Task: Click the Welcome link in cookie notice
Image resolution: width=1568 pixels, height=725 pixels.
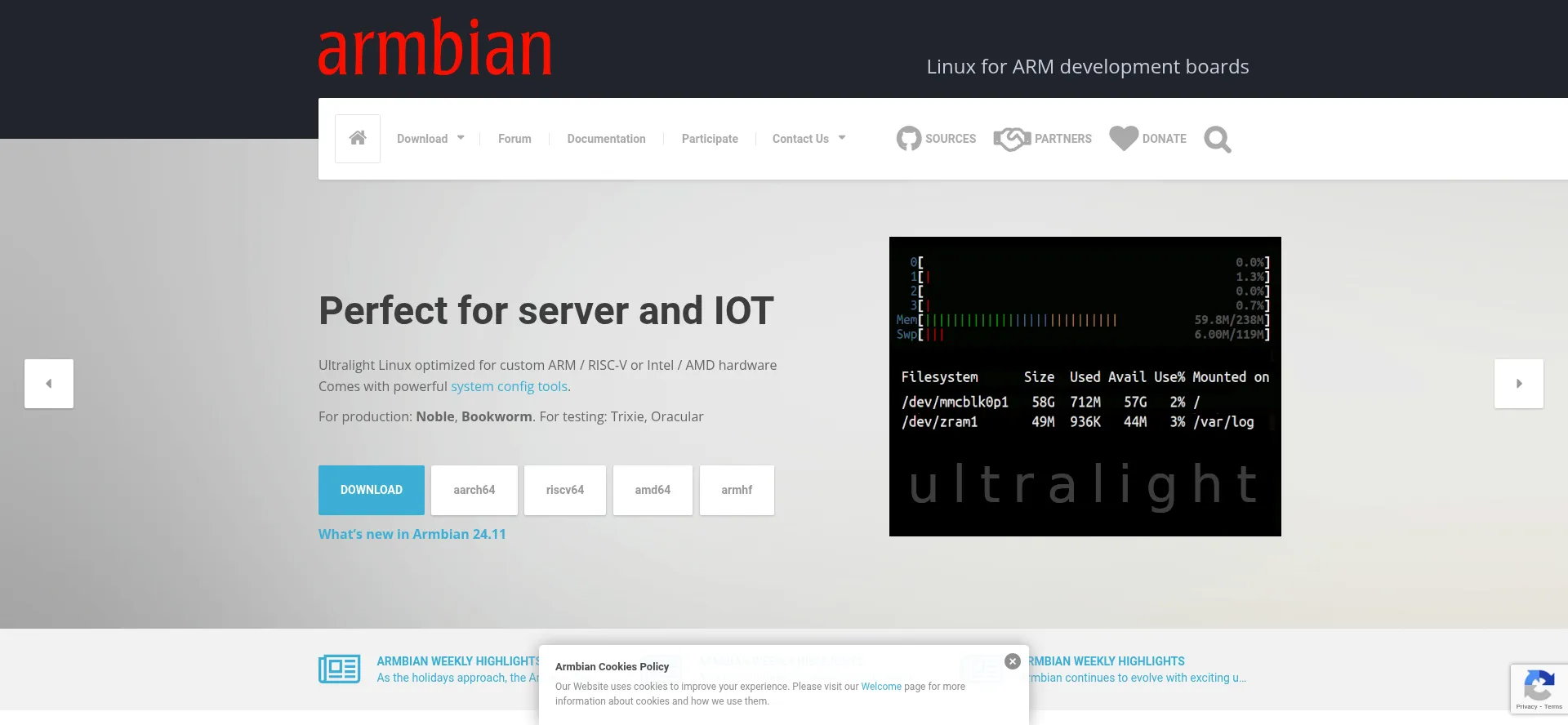Action: click(881, 687)
